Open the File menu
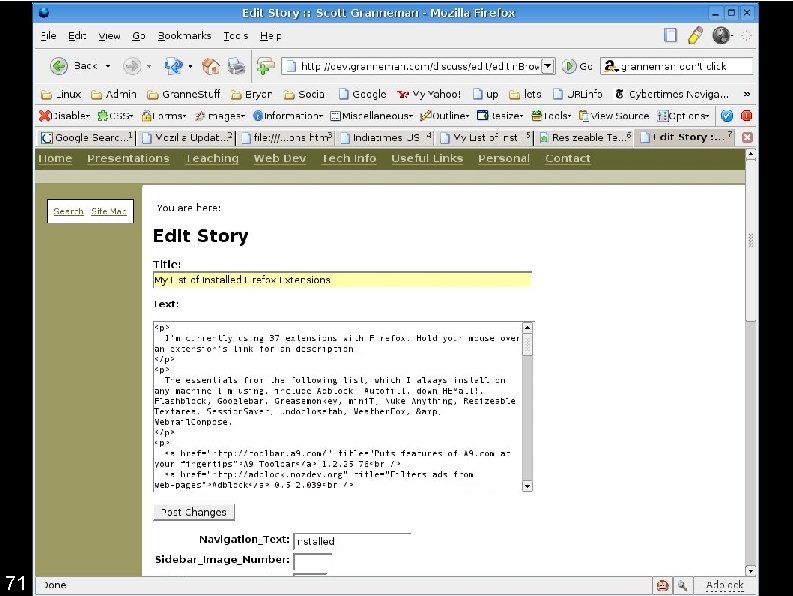The image size is (793, 596). click(48, 35)
